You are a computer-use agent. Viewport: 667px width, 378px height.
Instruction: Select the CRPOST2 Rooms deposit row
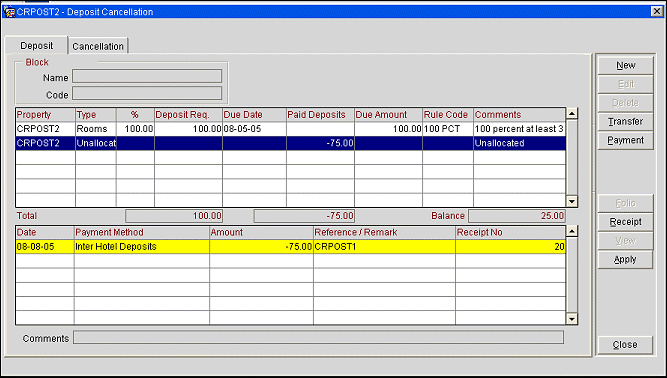click(291, 129)
